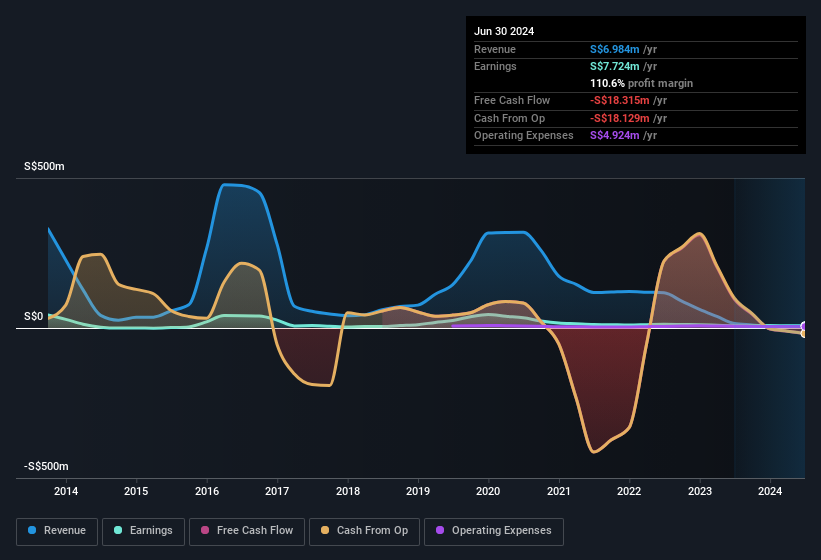
Task: Click the purple endpoint marker on chart
Action: (x=804, y=327)
